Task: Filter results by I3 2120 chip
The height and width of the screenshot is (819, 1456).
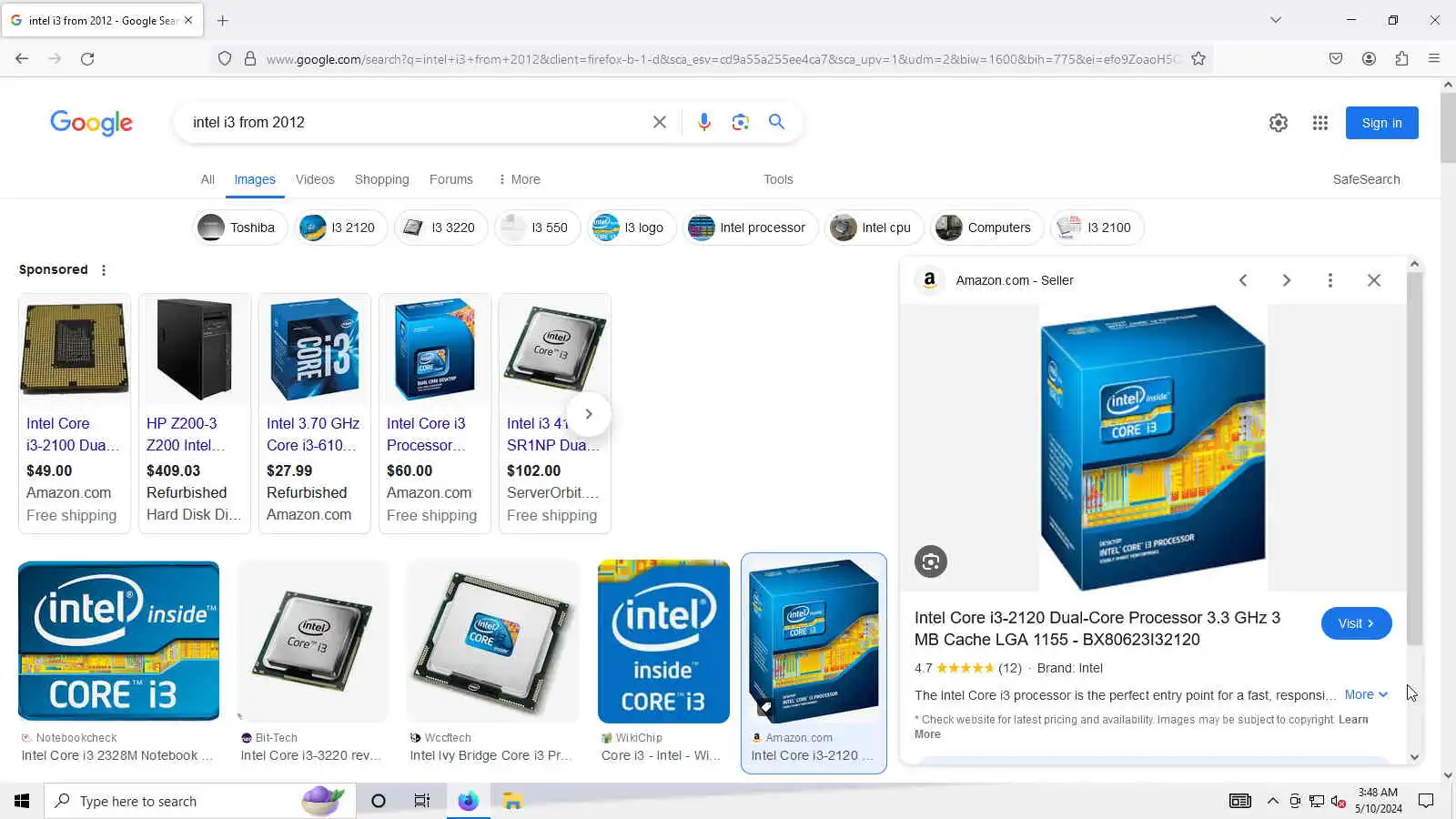Action: [341, 227]
